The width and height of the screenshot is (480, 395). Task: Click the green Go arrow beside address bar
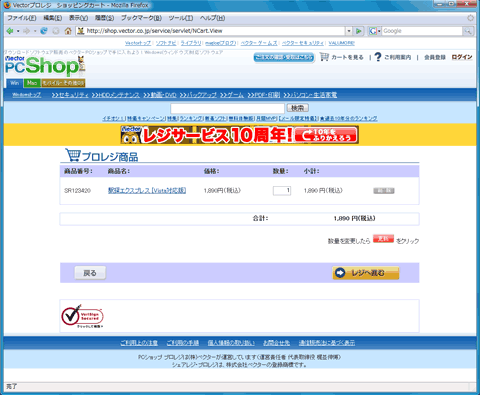[359, 31]
